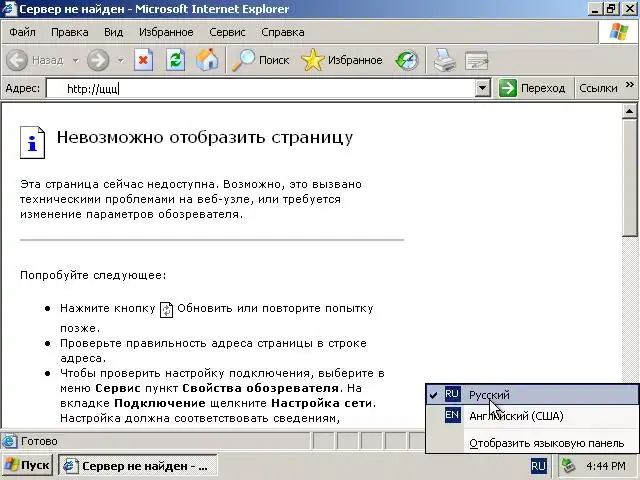
Task: Open Back button history dropdown arrow
Action: pyautogui.click(x=76, y=60)
